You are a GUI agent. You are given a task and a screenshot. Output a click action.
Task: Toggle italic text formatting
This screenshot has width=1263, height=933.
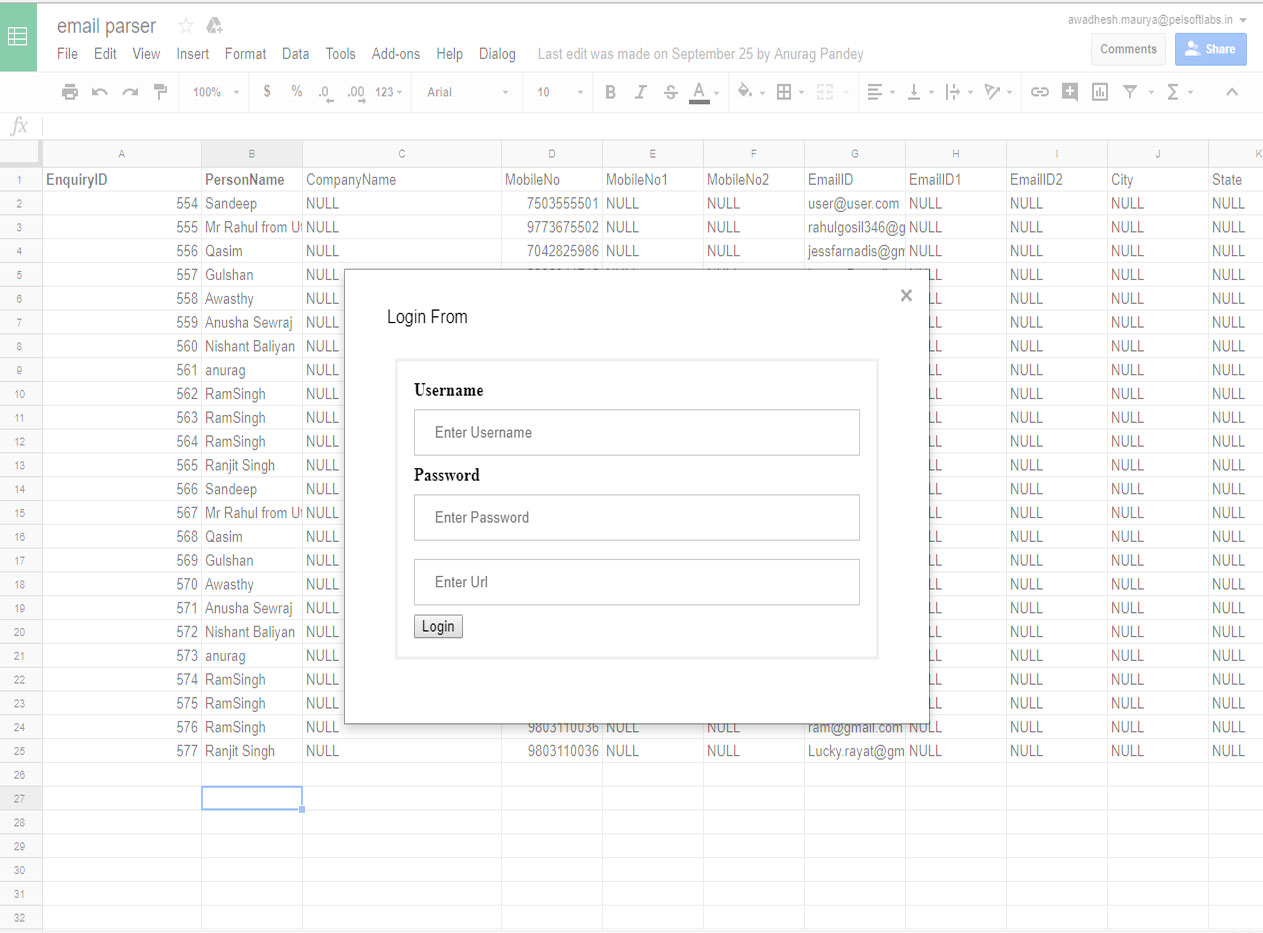coord(640,92)
